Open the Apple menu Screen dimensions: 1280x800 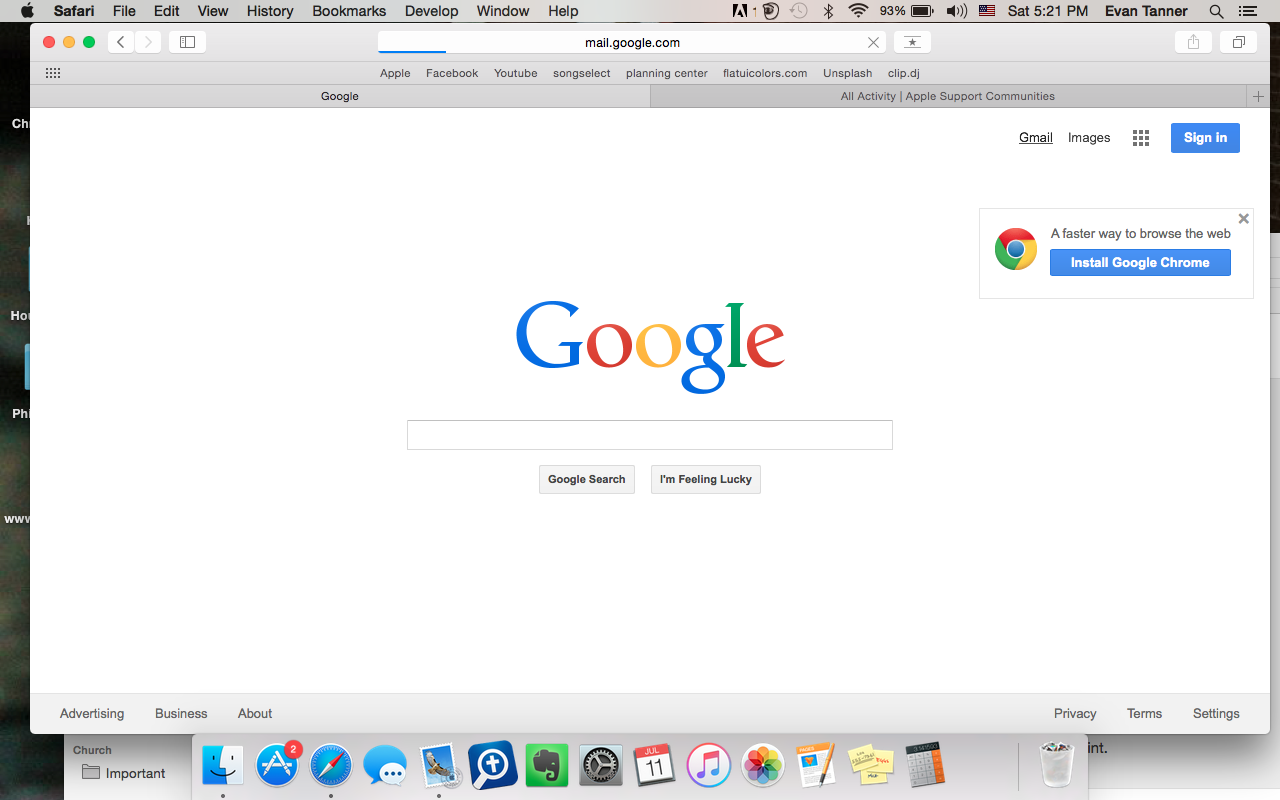click(x=26, y=11)
